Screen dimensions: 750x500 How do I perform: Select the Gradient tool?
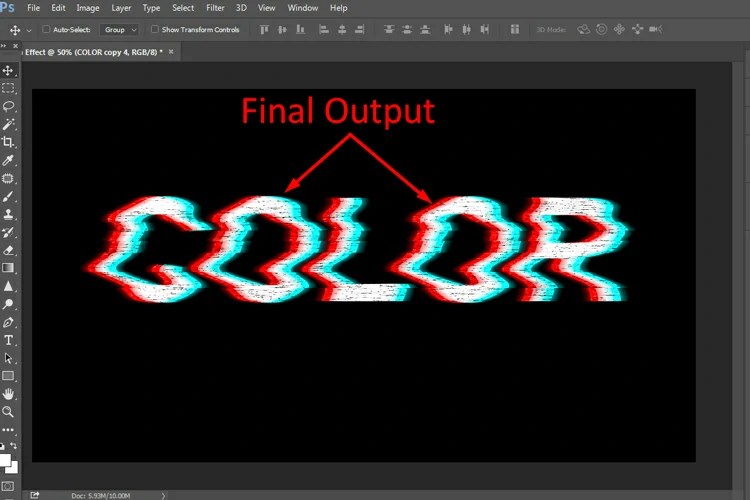tap(8, 268)
